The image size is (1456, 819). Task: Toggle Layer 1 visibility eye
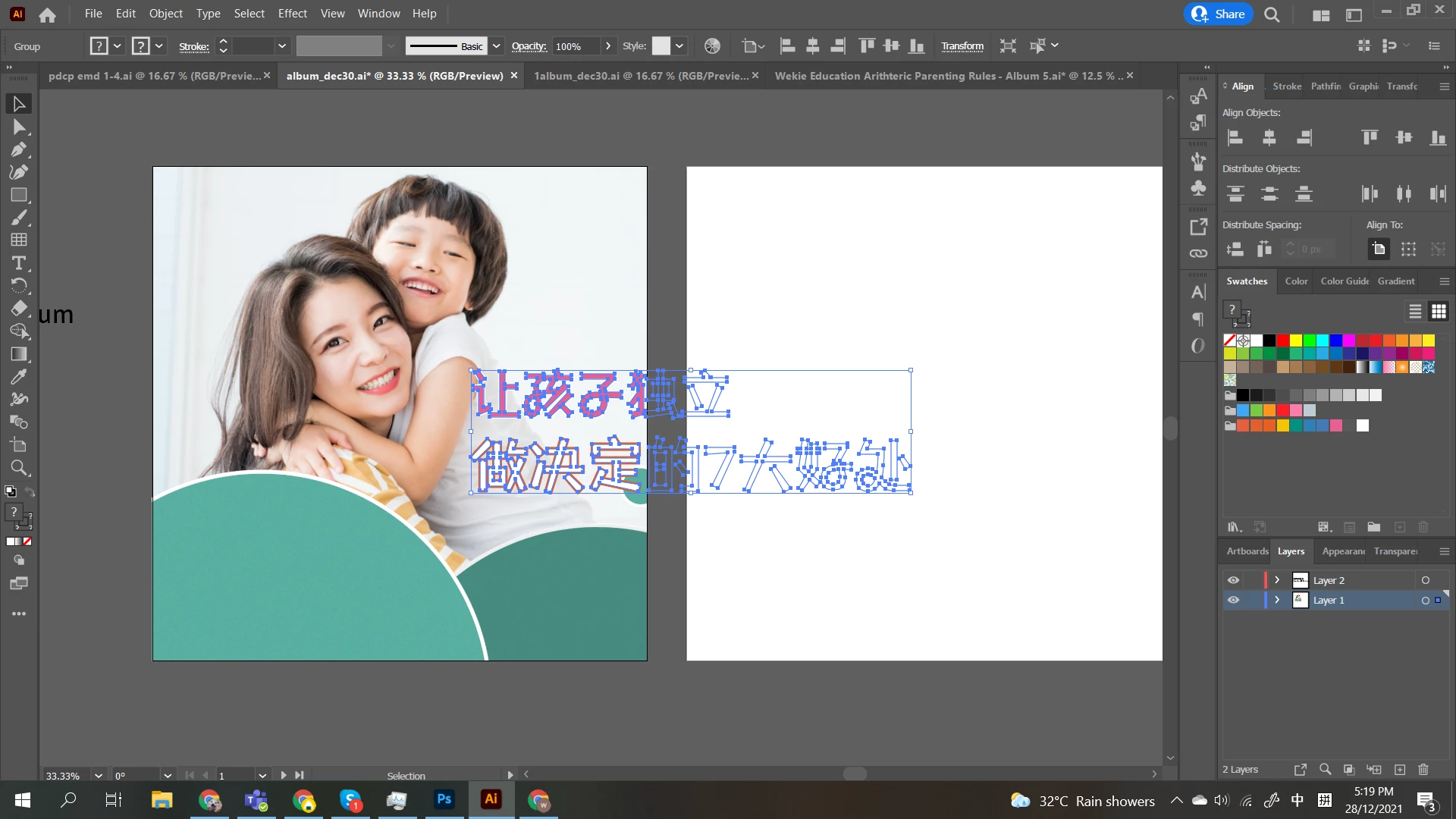click(x=1234, y=600)
